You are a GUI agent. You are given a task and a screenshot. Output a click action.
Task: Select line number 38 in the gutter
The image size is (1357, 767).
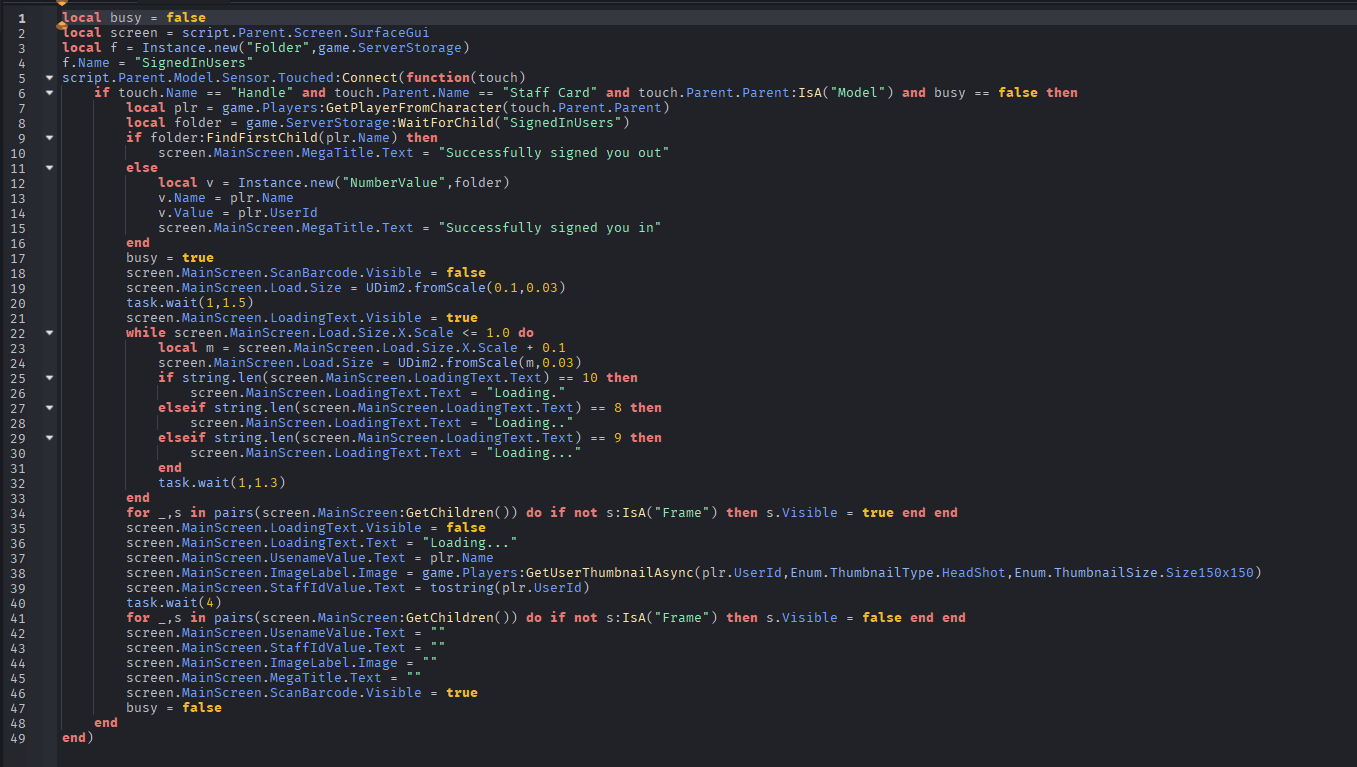pyautogui.click(x=21, y=573)
